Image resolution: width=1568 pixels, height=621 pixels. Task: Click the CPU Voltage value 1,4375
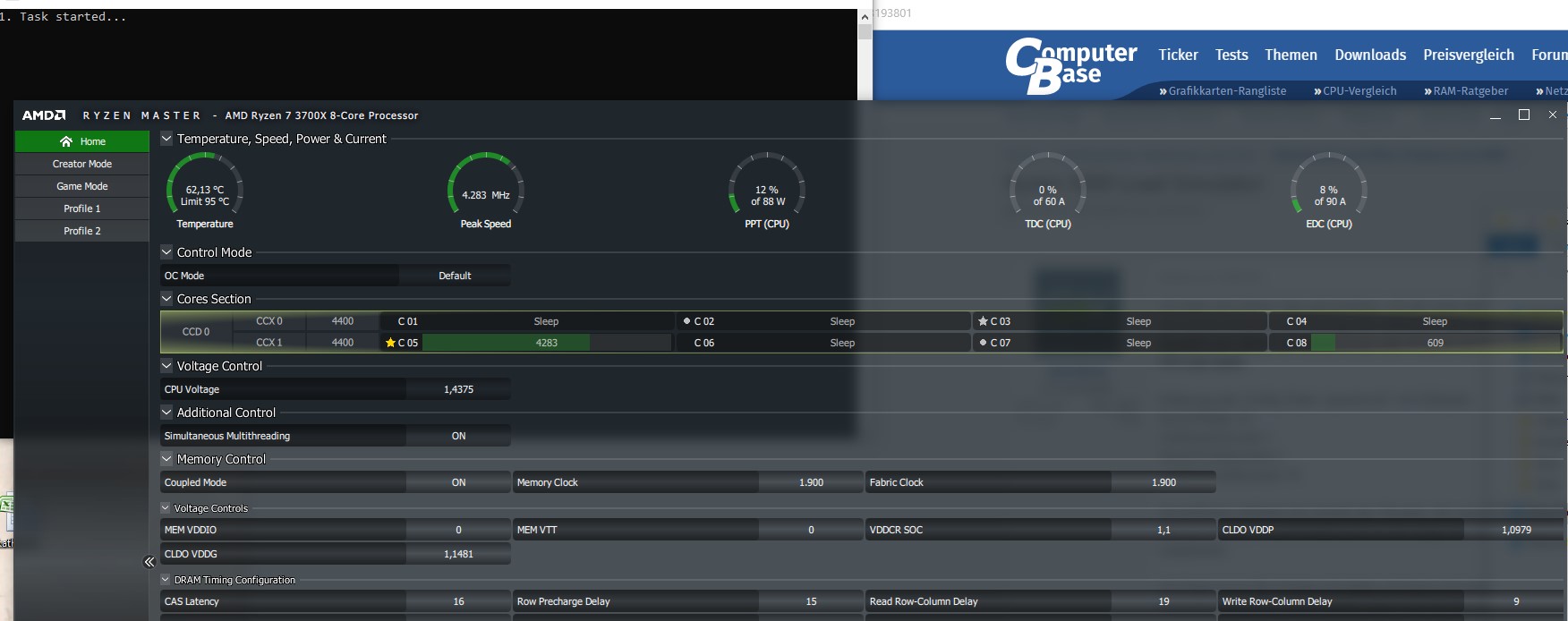[x=458, y=389]
